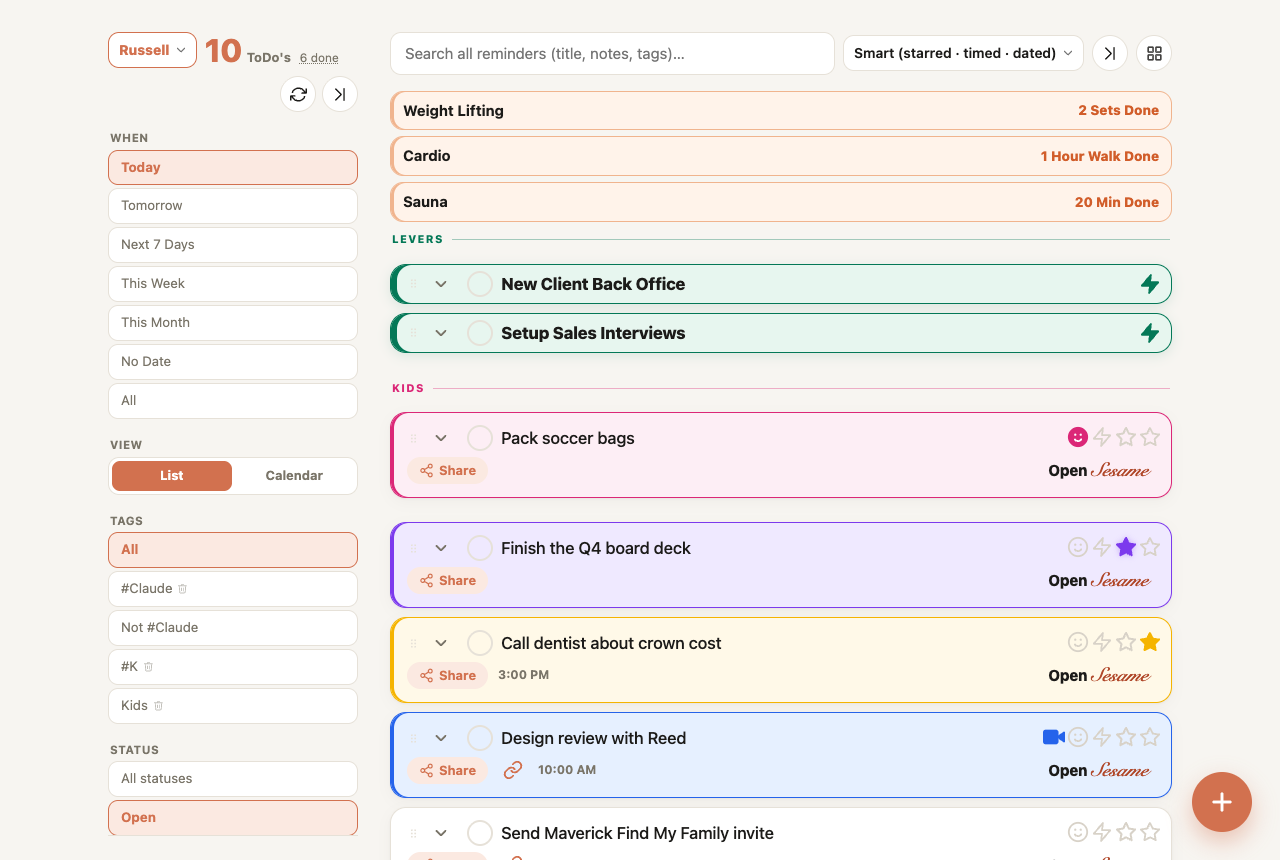Click the Weight Lifting habit row
The image size is (1280, 860).
point(781,111)
